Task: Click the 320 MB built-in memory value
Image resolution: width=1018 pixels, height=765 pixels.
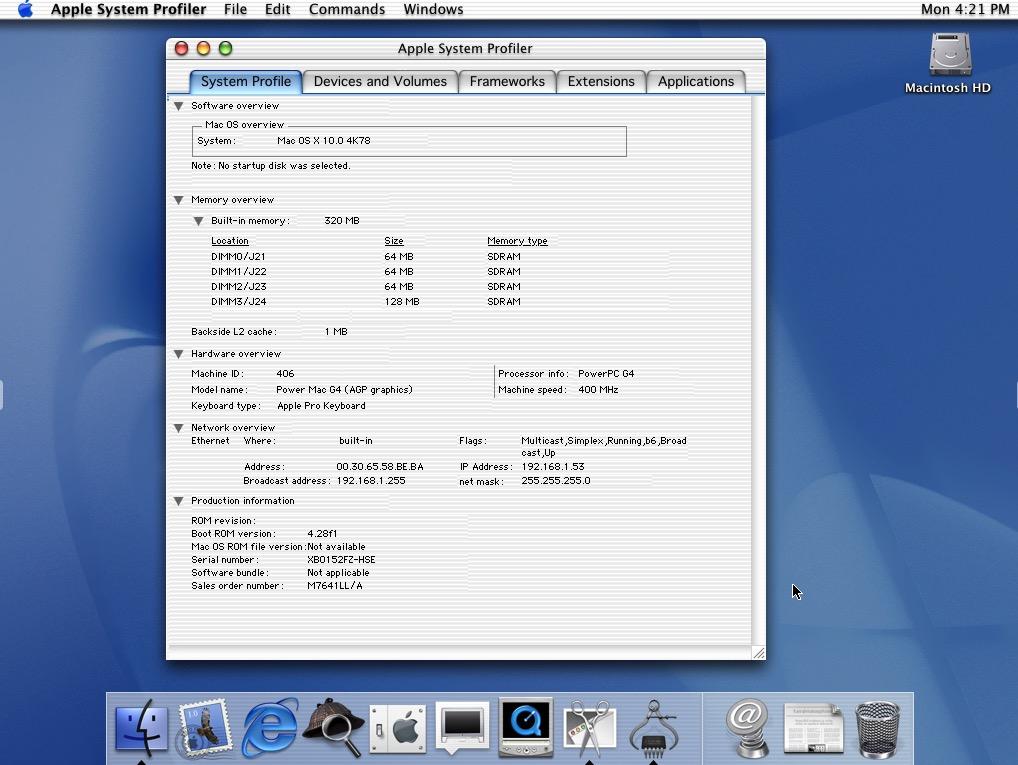Action: [341, 221]
